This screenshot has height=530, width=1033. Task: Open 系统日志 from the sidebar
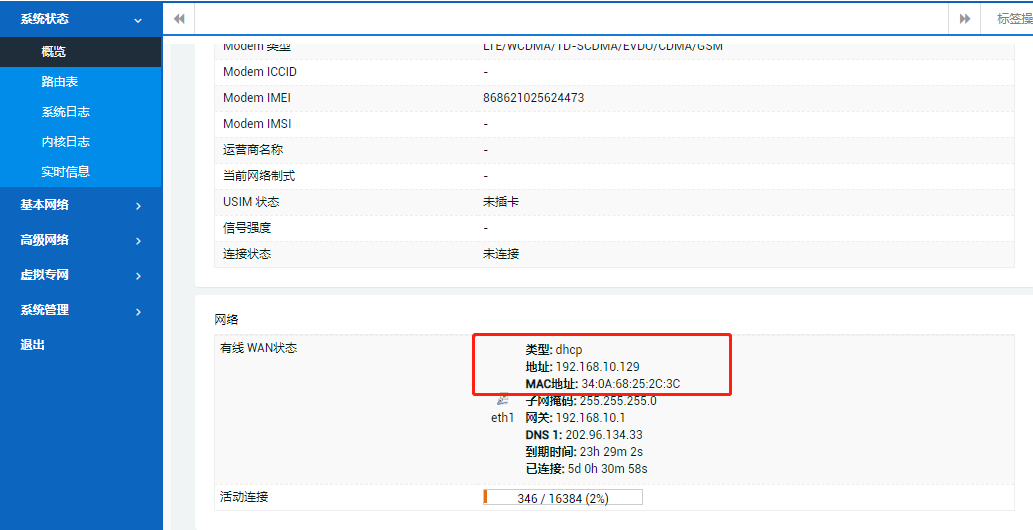pos(65,112)
